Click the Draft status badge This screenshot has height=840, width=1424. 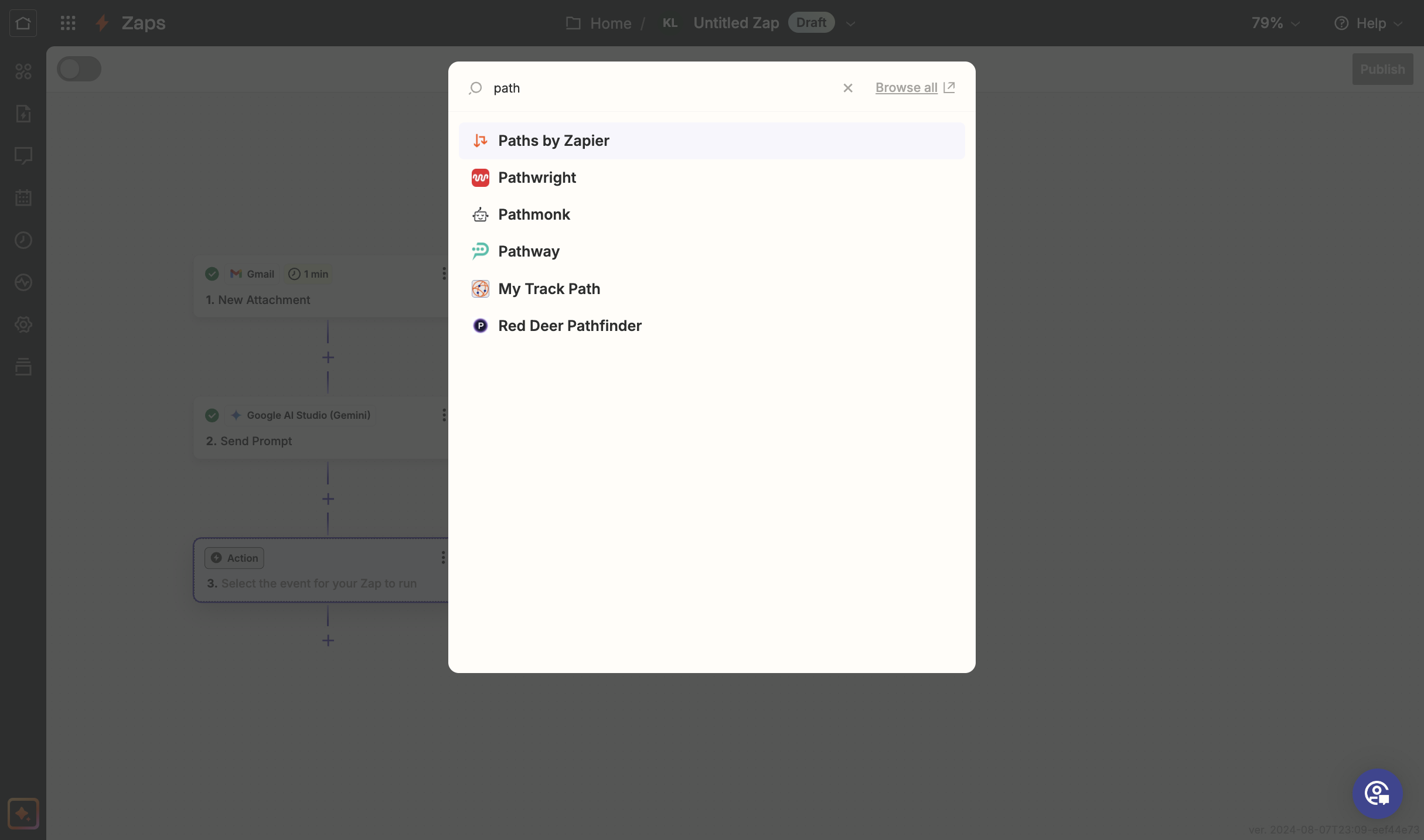(x=811, y=23)
